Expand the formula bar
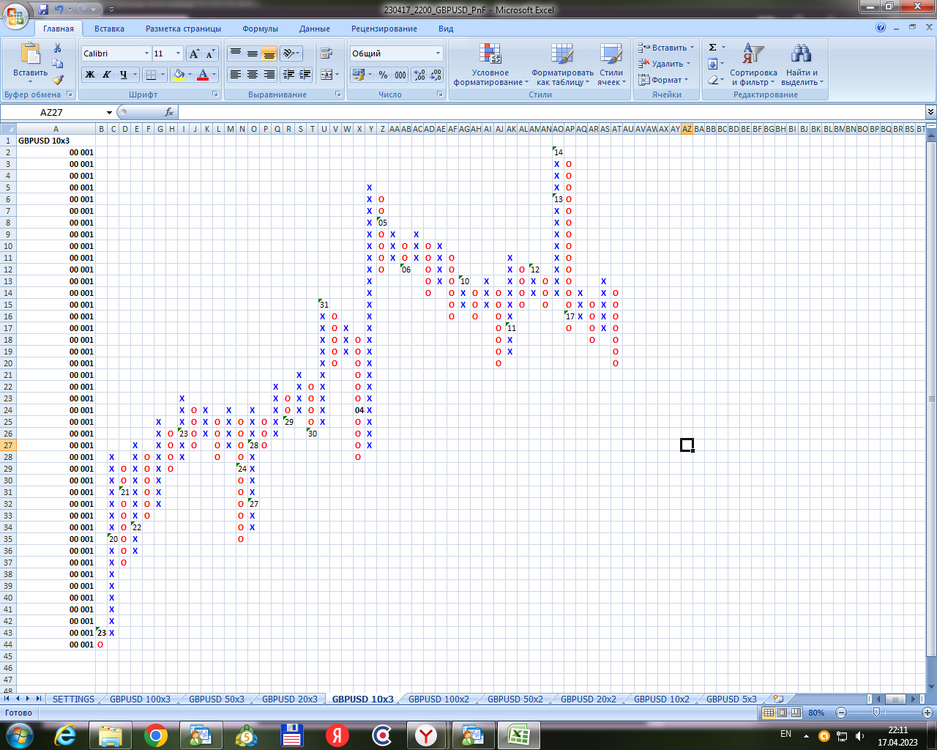 point(930,112)
